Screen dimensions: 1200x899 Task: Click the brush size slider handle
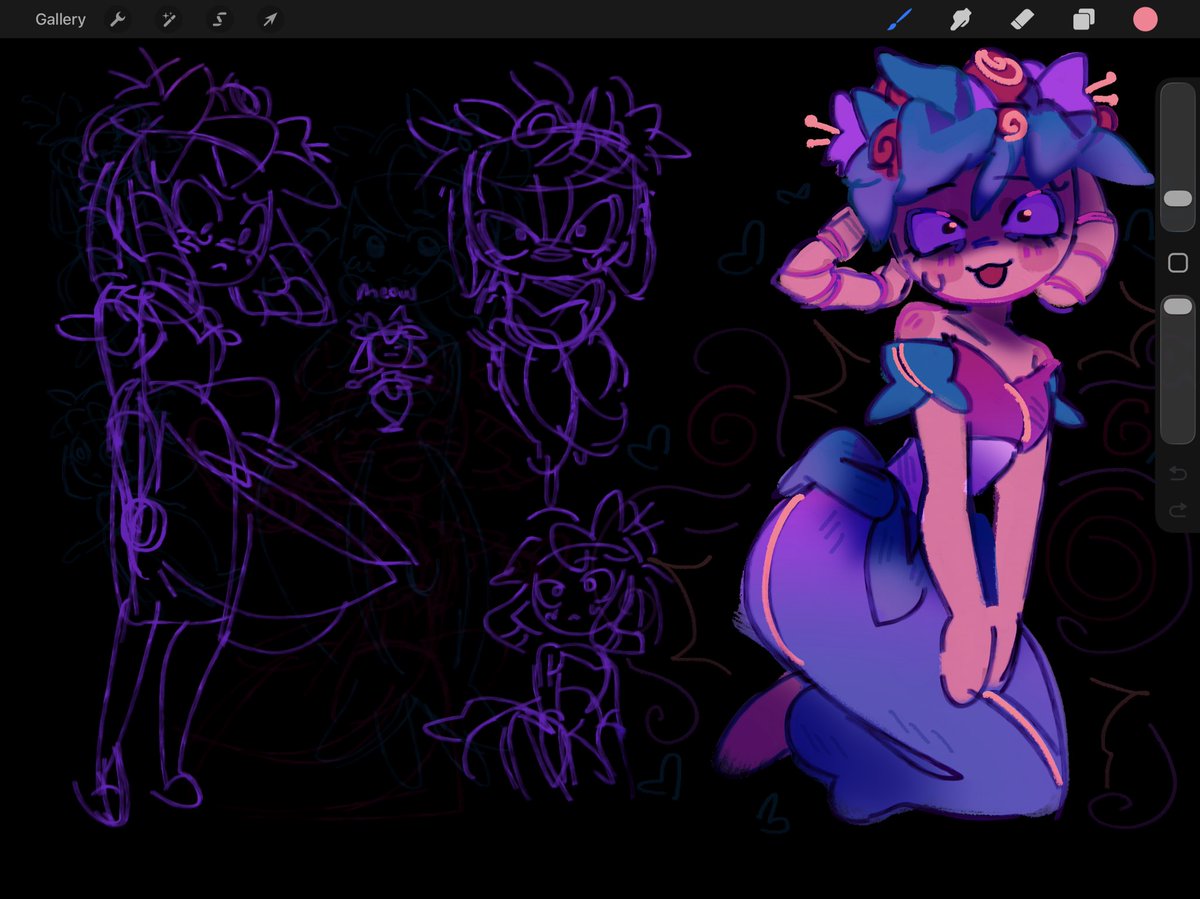click(1177, 199)
